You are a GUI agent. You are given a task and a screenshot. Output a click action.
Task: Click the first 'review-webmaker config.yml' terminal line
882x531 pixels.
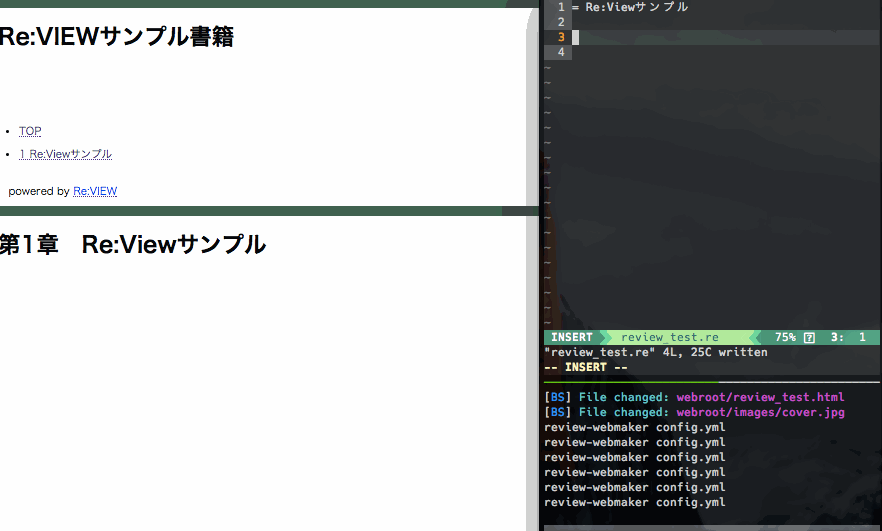pyautogui.click(x=634, y=428)
